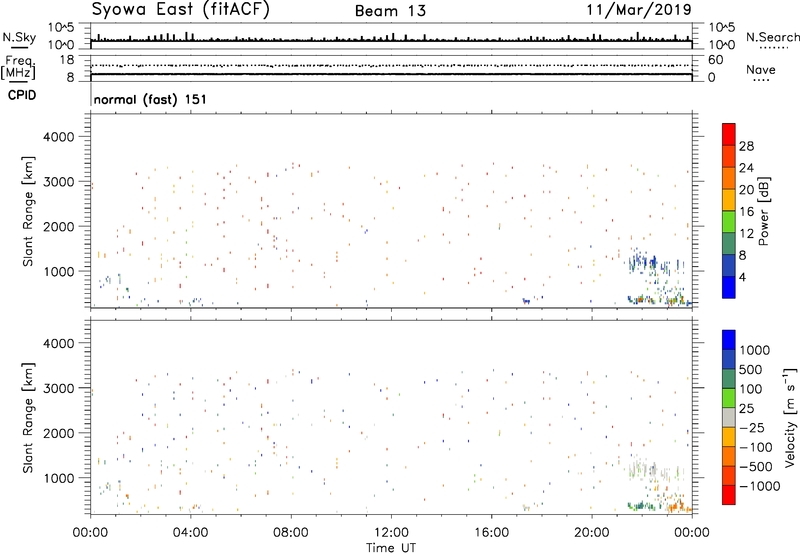Click the 'Power [dB]' colorbar label
Viewport: 800px width, 554px height.
(x=764, y=211)
